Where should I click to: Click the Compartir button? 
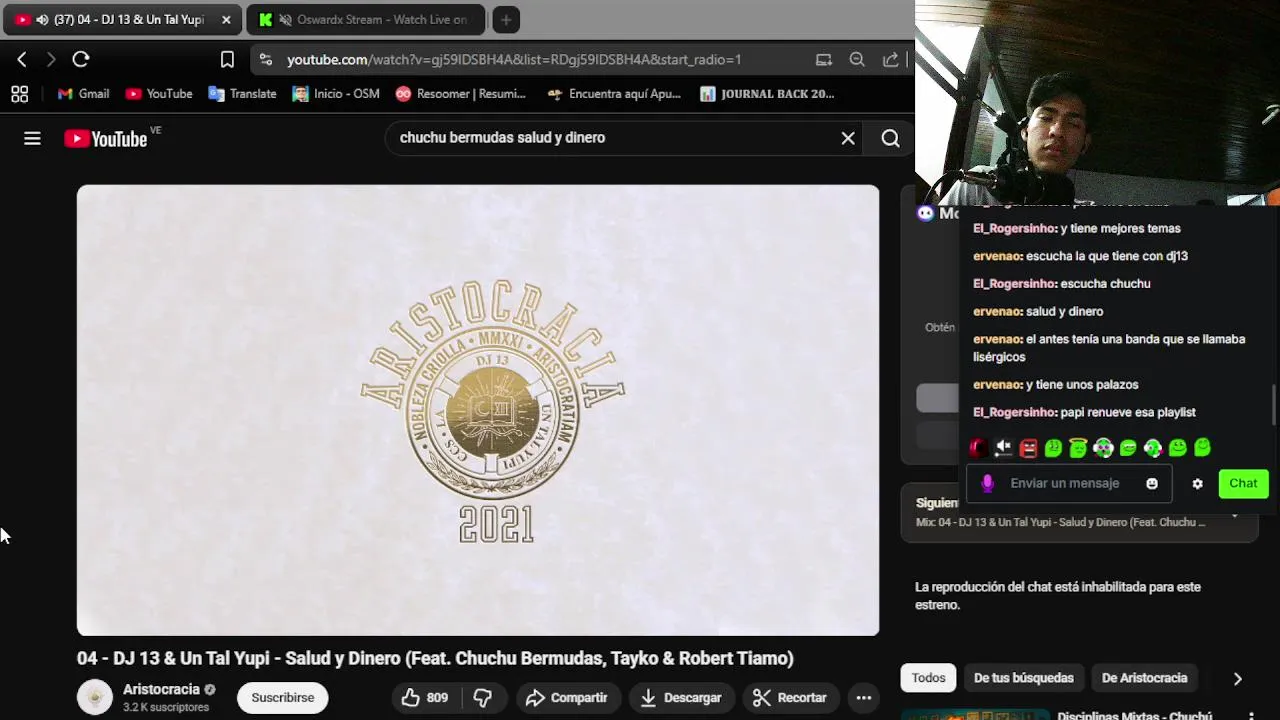(566, 697)
